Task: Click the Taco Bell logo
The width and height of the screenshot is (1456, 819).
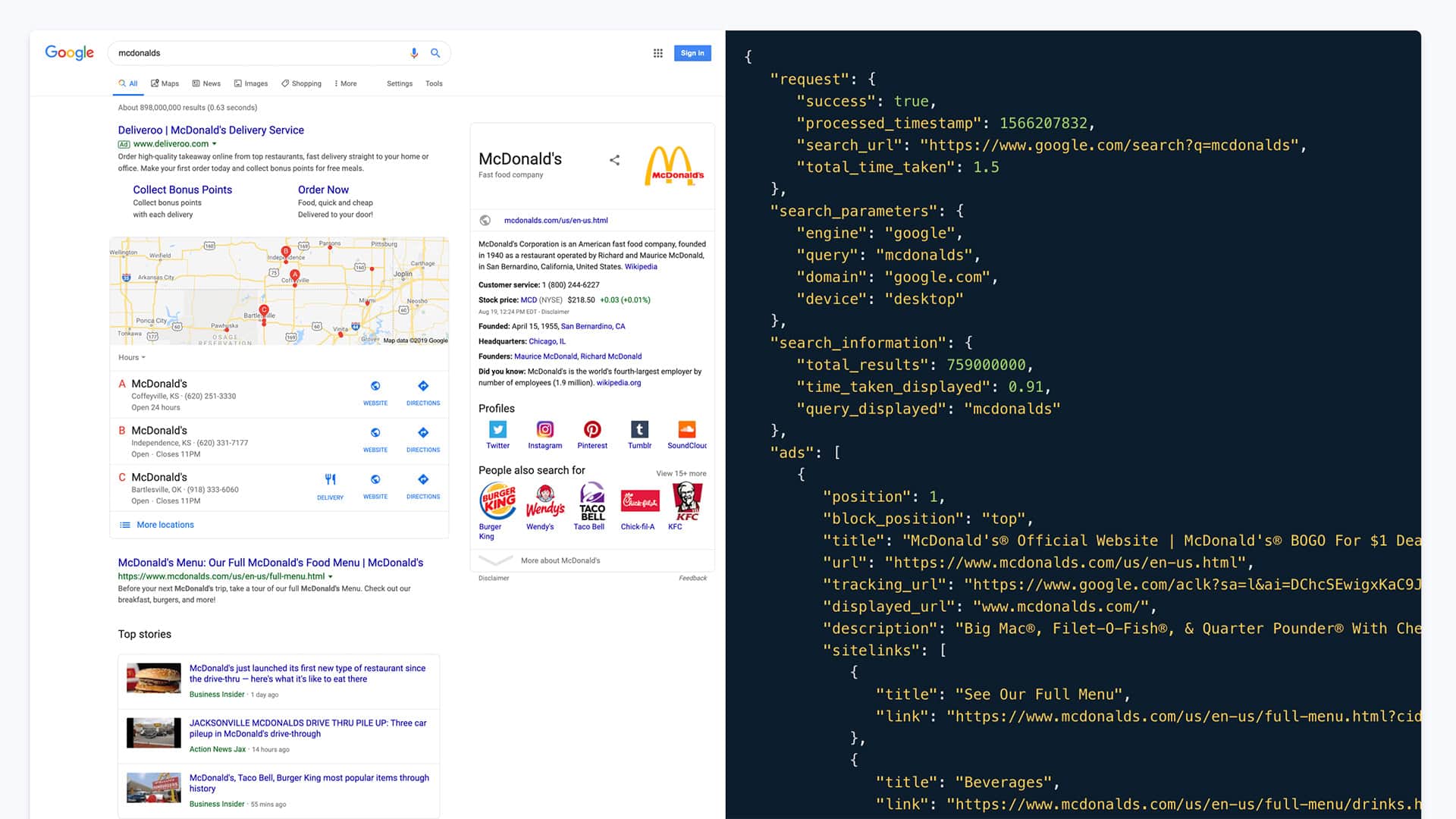Action: 592,500
